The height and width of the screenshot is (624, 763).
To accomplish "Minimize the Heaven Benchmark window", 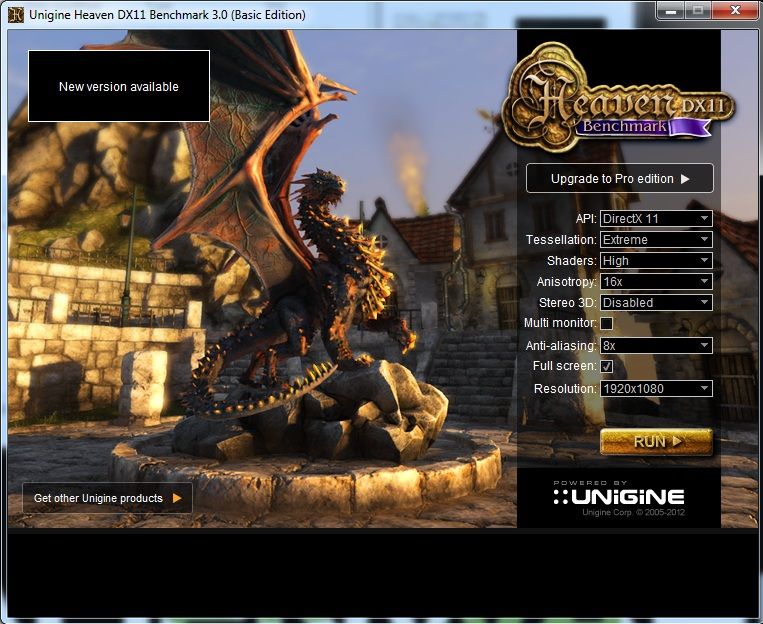I will tap(671, 11).
